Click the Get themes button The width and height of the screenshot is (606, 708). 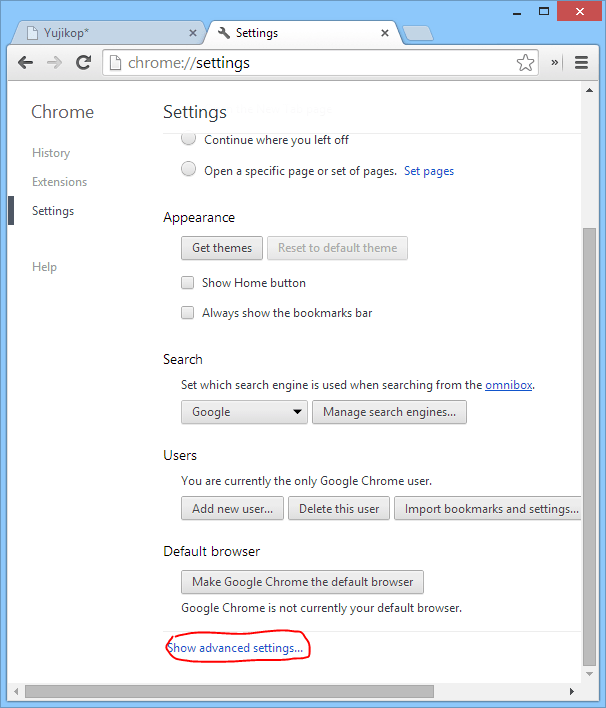[222, 248]
